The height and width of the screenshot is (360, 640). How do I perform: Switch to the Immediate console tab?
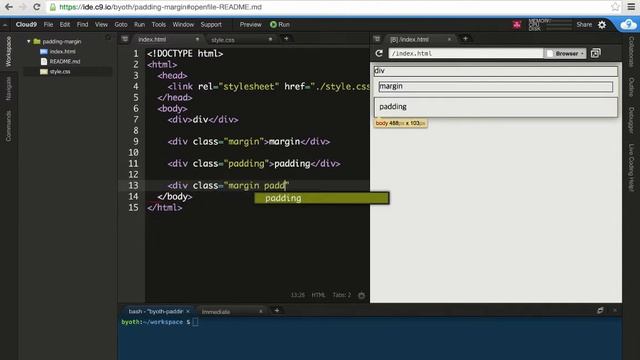[216, 312]
